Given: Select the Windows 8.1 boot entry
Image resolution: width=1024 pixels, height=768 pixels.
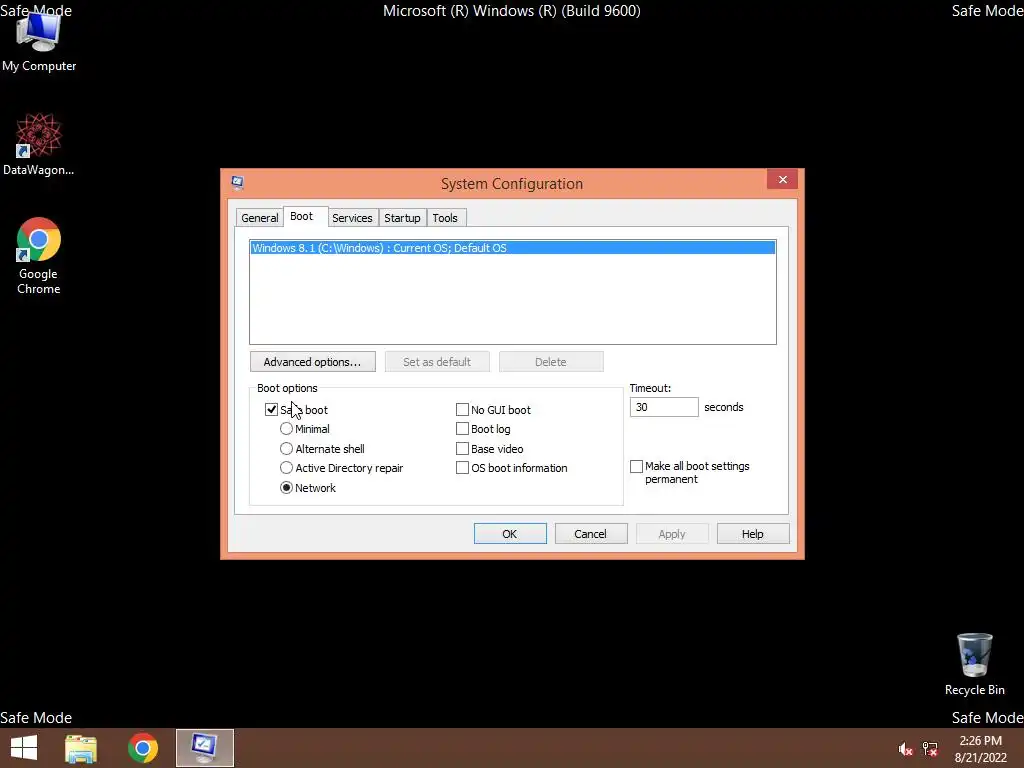Looking at the screenshot, I should (513, 248).
